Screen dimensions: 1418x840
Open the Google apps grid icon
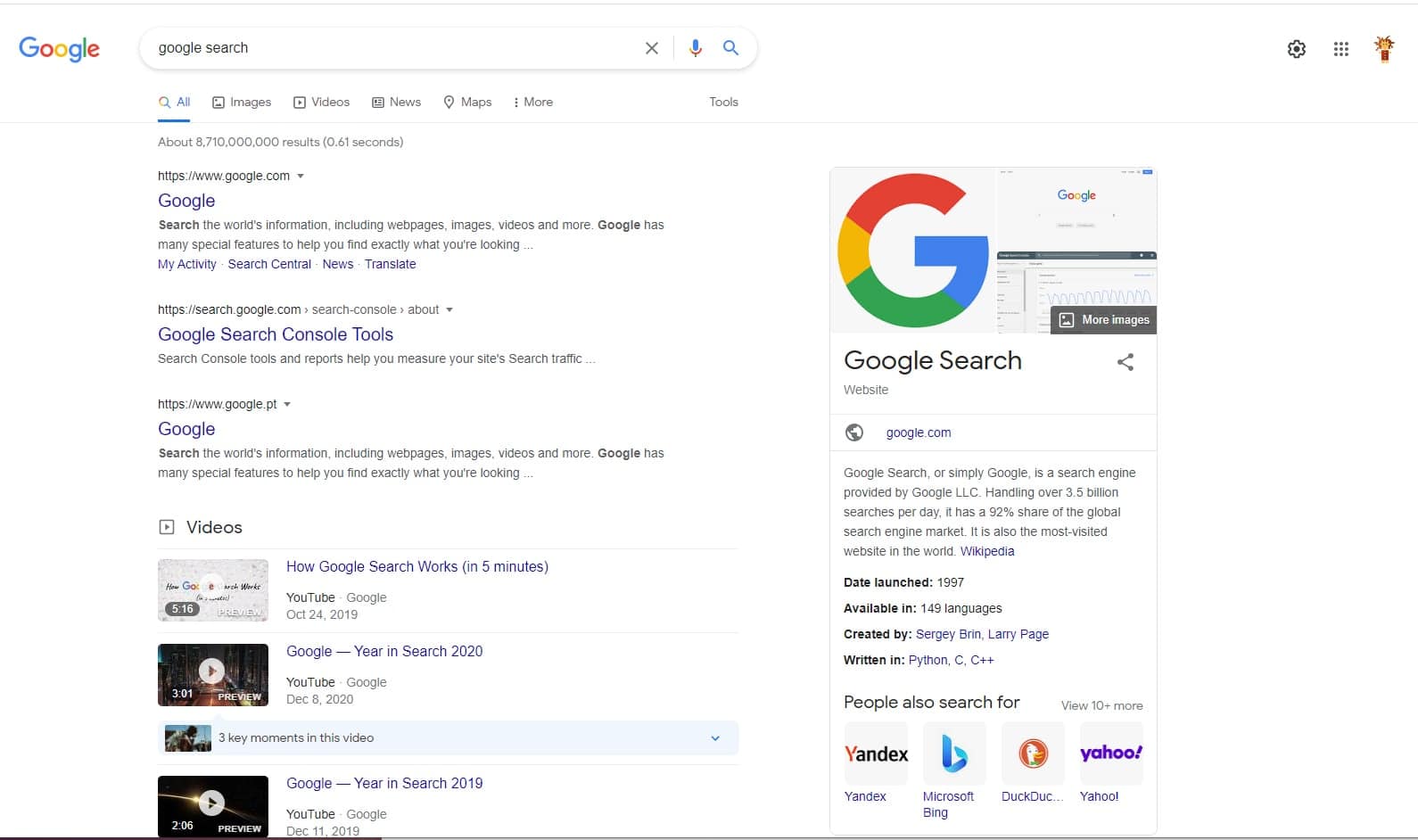(1340, 49)
